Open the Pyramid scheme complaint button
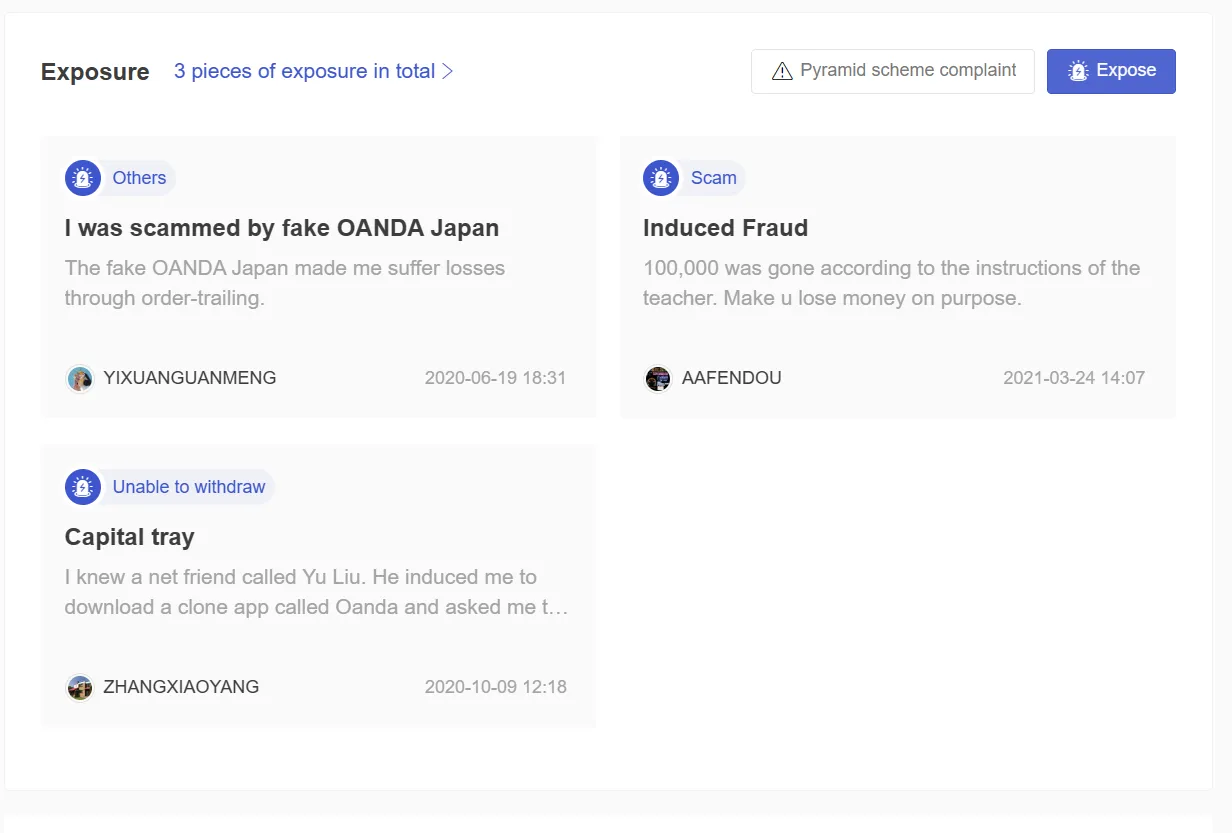Screen dimensions: 1232x833 [892, 71]
